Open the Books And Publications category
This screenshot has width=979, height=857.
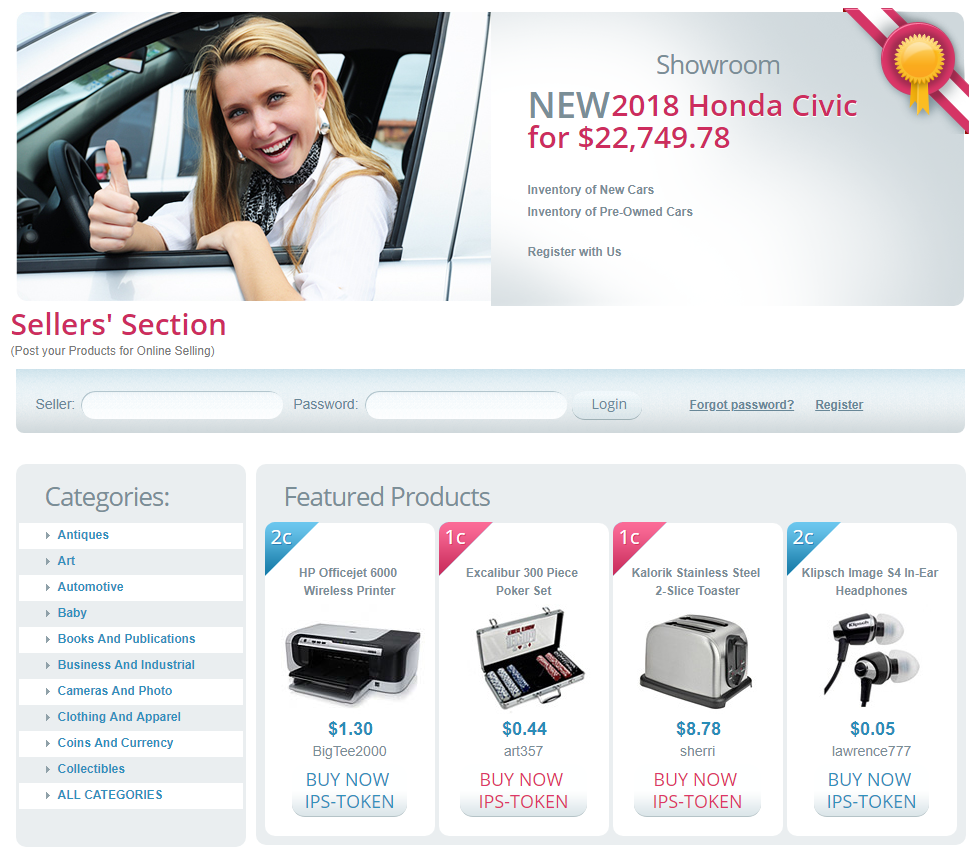[x=126, y=639]
